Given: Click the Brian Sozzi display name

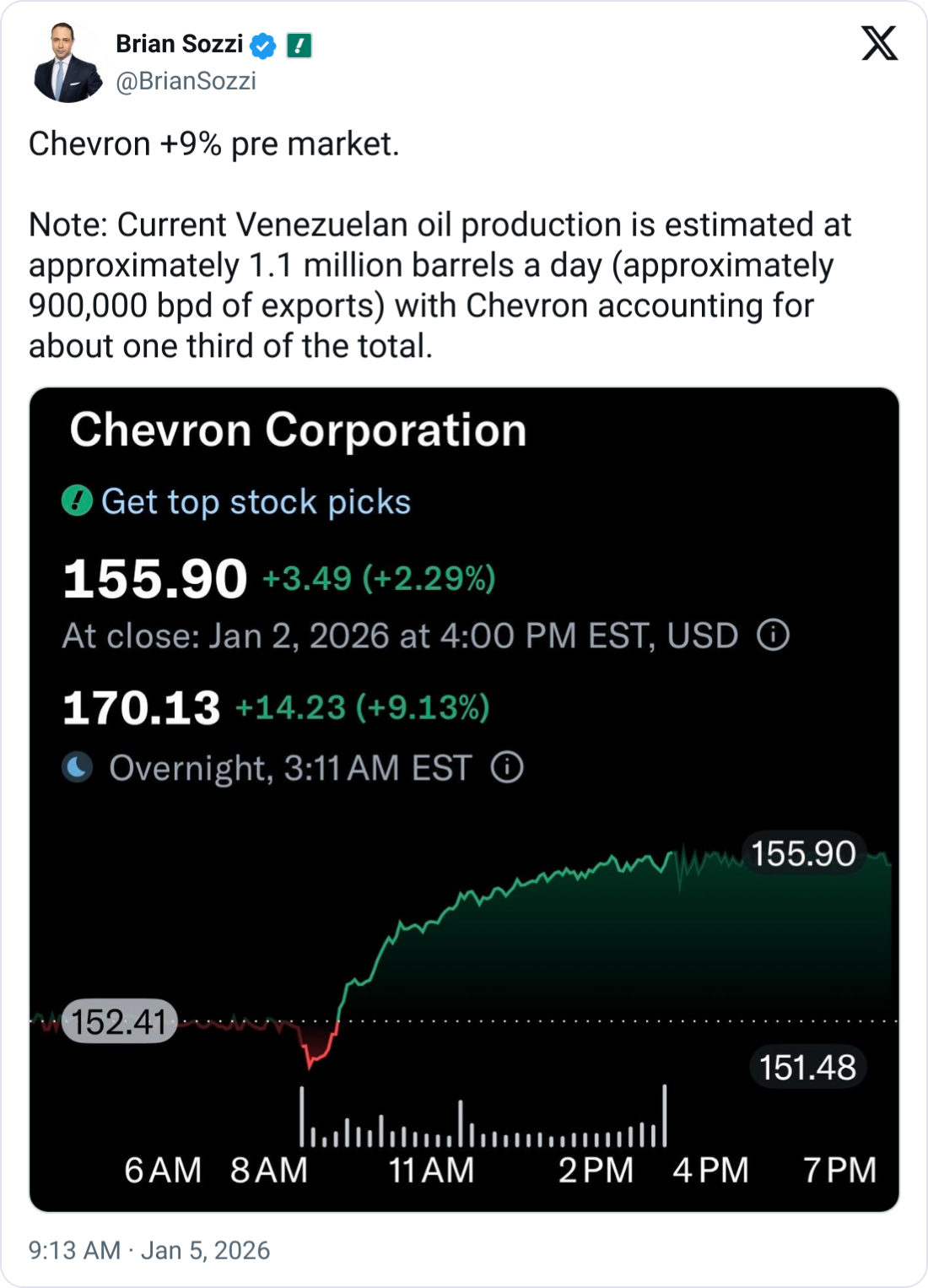Looking at the screenshot, I should (x=179, y=44).
